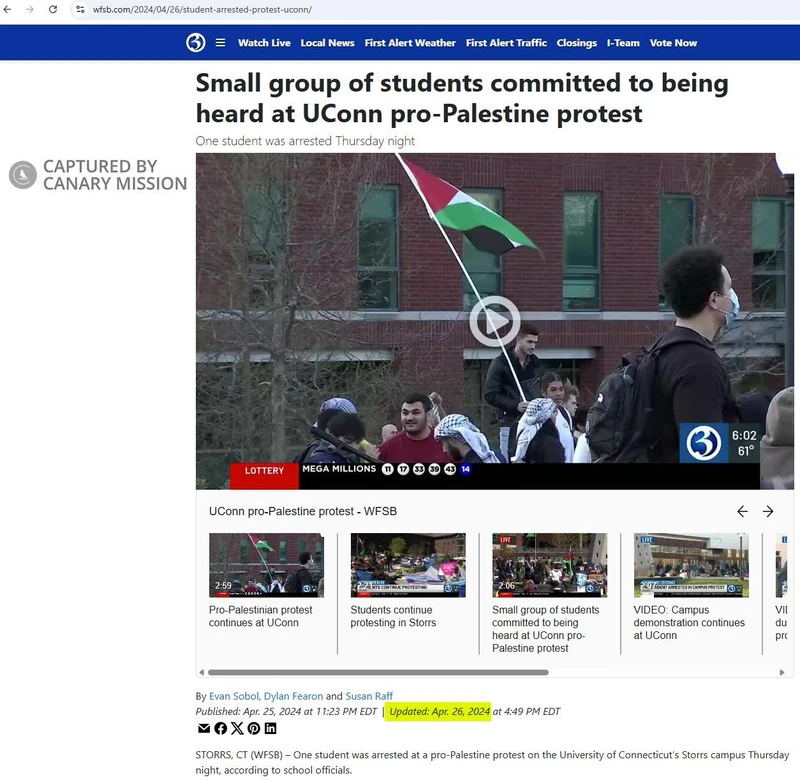Image resolution: width=800 pixels, height=781 pixels.
Task: Open Local News menu item
Action: point(328,43)
